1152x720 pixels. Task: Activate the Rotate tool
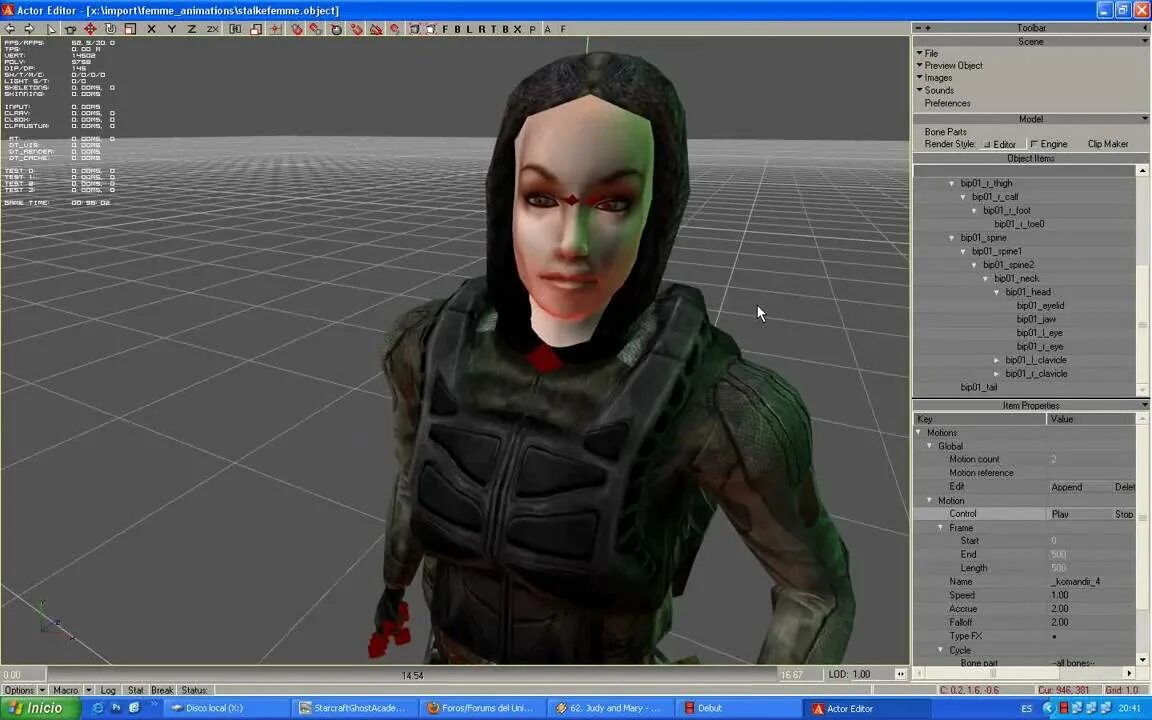point(110,29)
